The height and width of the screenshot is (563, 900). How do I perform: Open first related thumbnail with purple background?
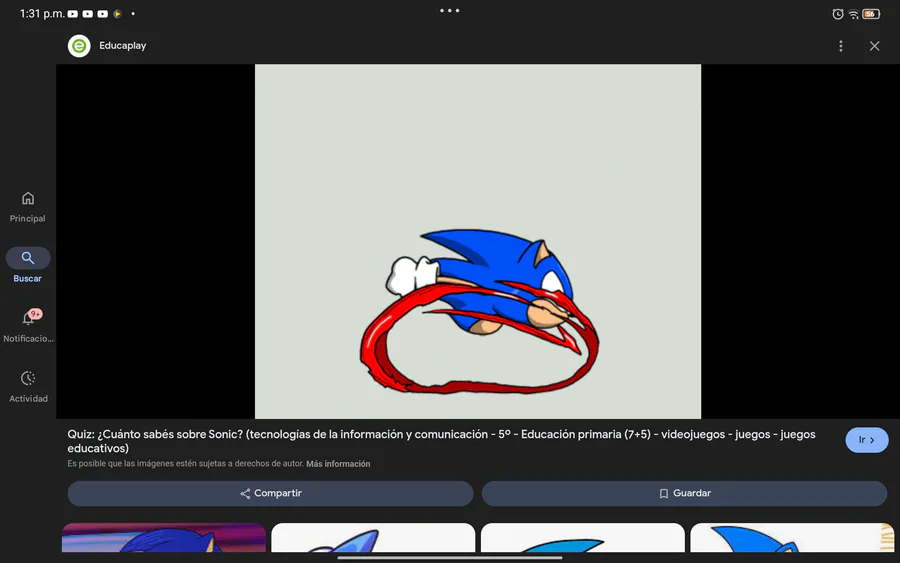point(164,538)
